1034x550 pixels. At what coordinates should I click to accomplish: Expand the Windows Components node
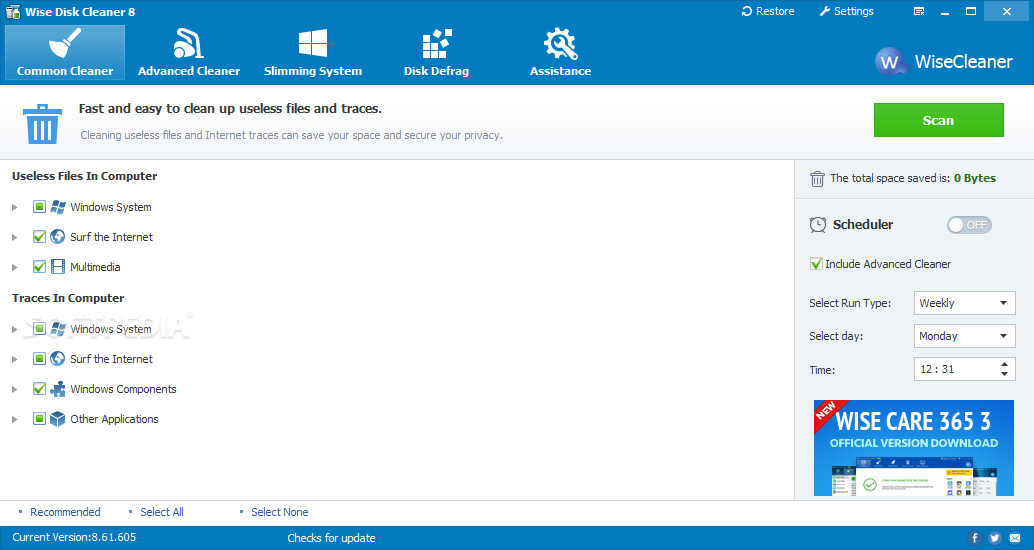coord(15,389)
